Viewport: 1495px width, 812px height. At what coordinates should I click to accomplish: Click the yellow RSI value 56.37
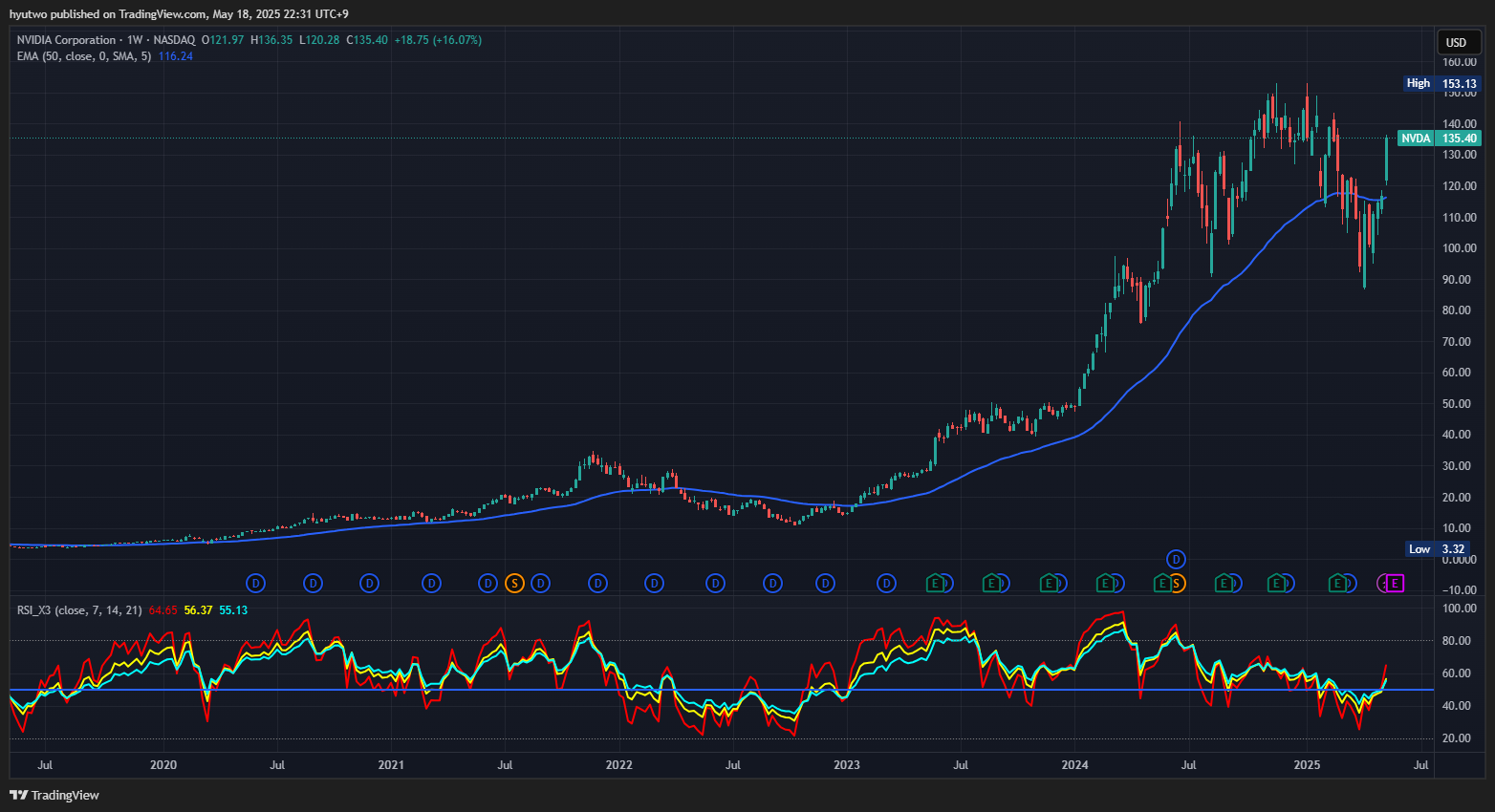198,610
